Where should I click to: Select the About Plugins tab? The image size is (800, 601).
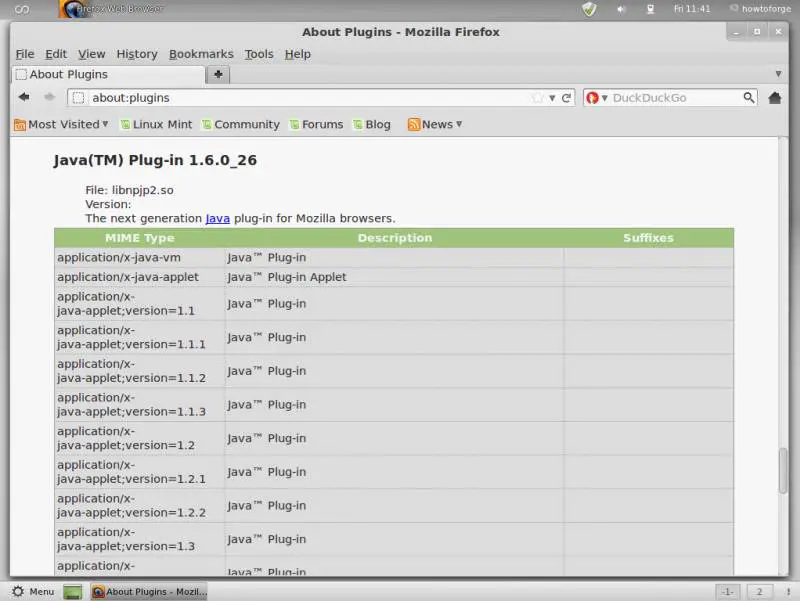pos(108,74)
